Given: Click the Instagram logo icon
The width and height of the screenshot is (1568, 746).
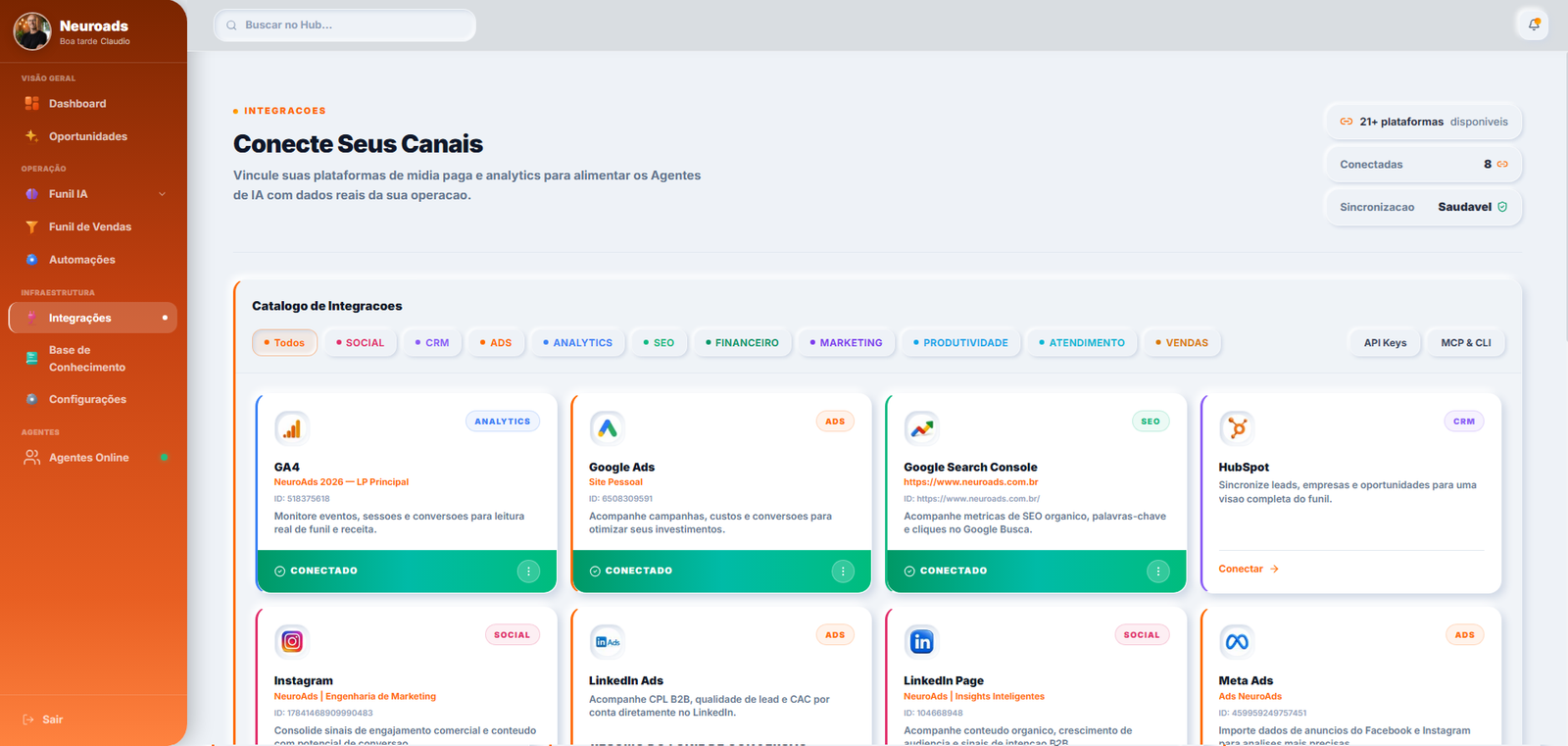Looking at the screenshot, I should pyautogui.click(x=292, y=641).
